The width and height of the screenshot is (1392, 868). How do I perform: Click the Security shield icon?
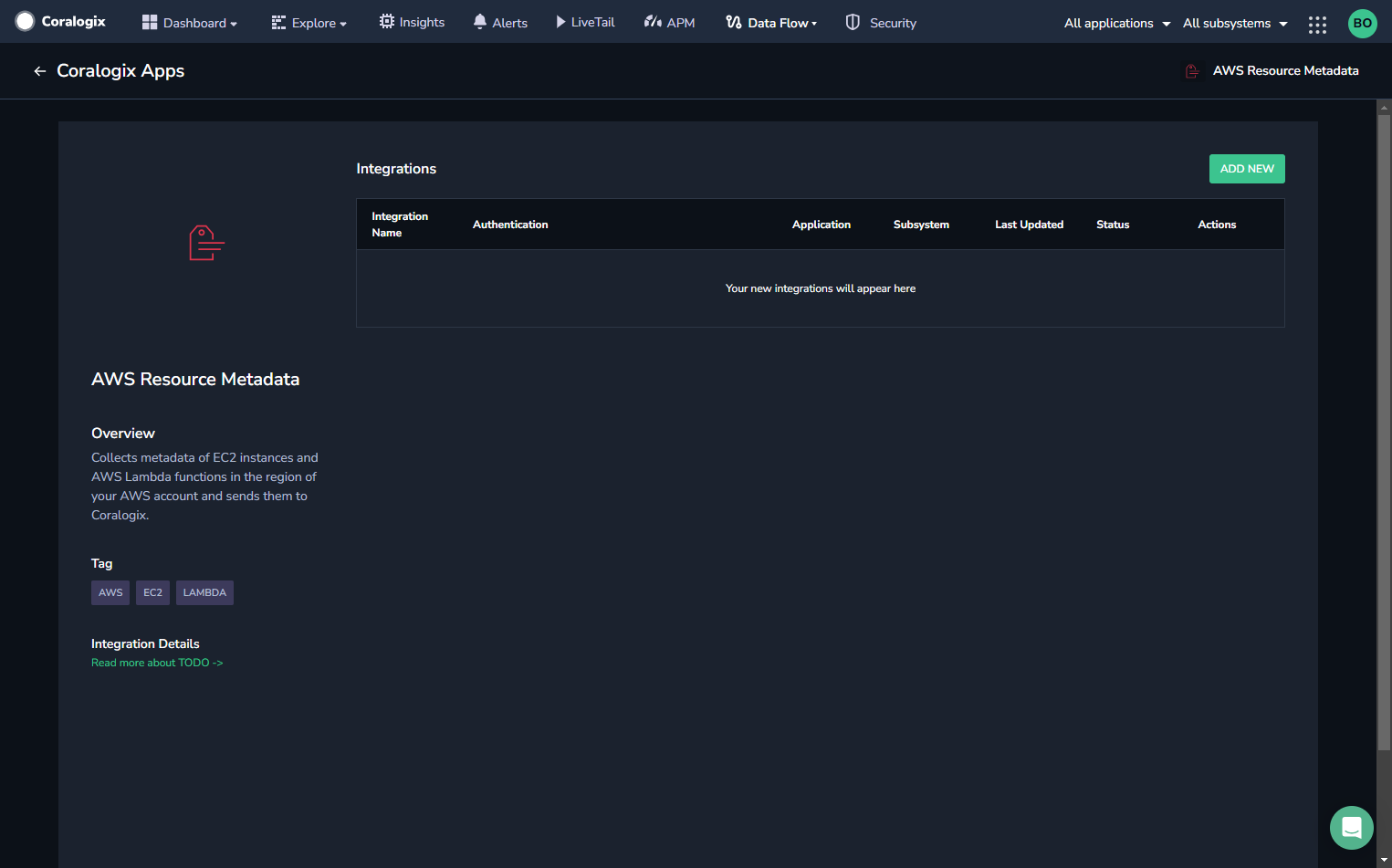(853, 22)
